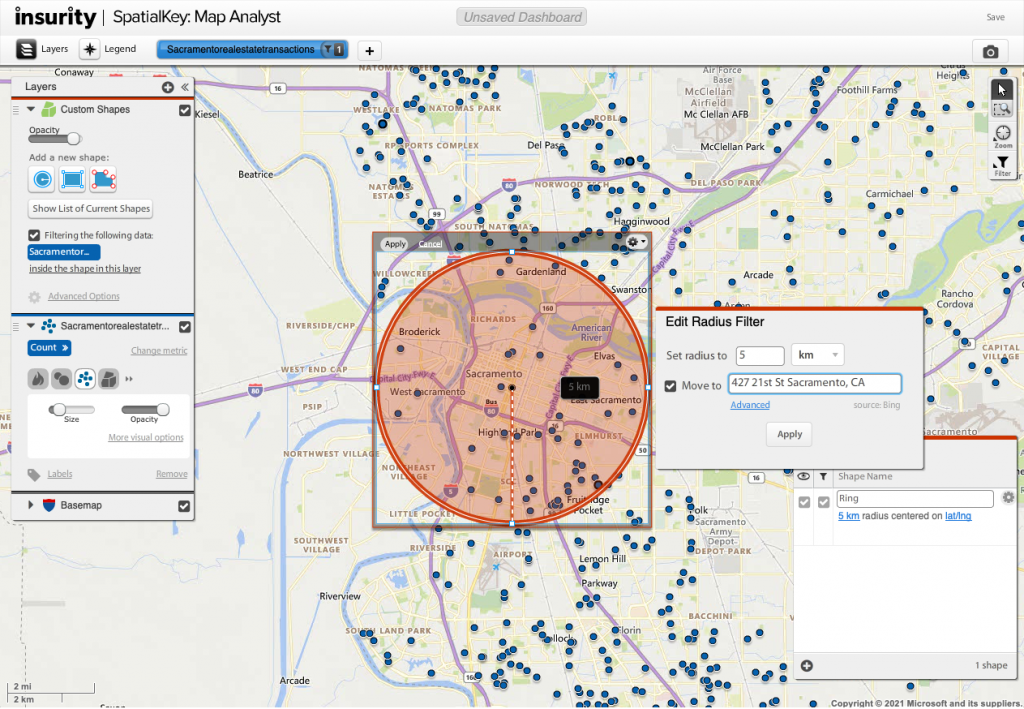Click More visual options link

pos(146,437)
